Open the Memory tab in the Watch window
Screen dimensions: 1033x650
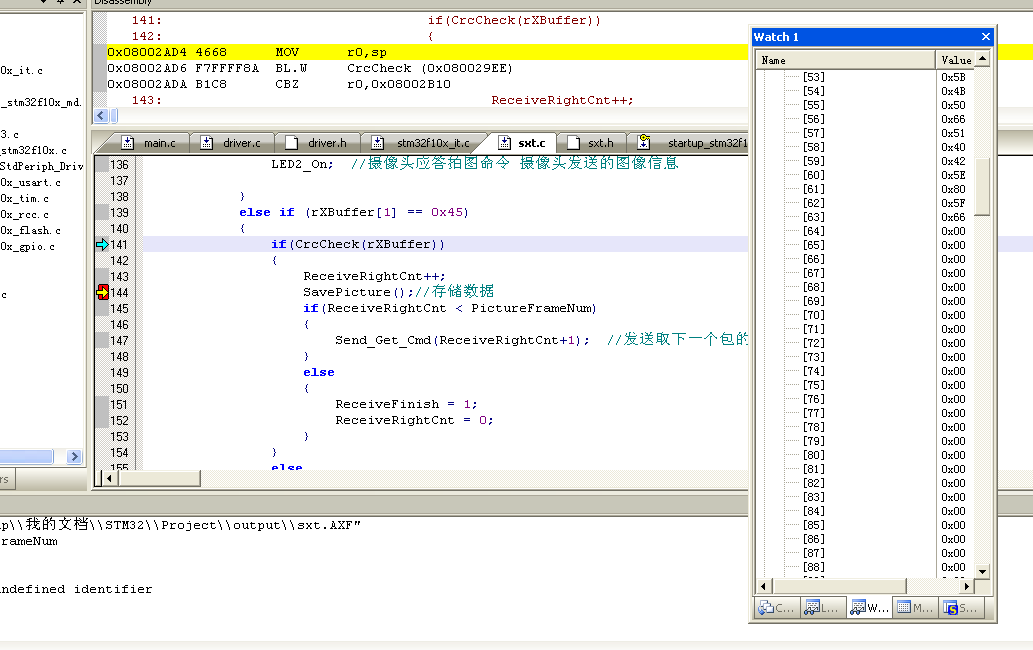(915, 608)
